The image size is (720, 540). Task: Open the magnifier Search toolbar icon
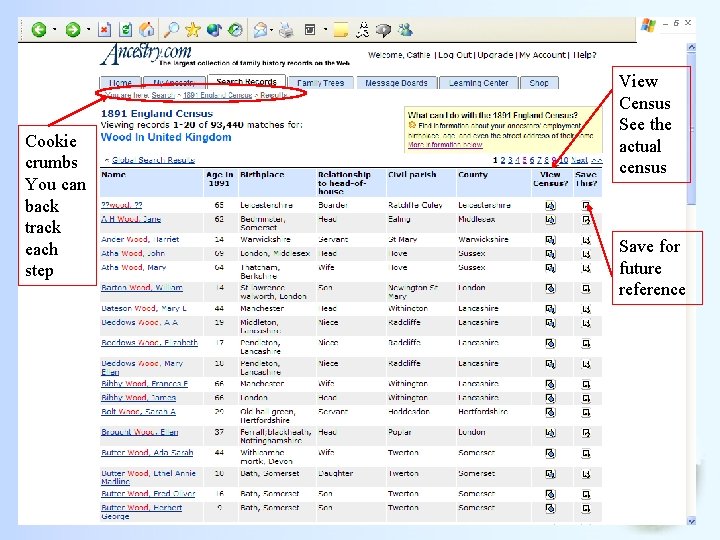point(171,30)
